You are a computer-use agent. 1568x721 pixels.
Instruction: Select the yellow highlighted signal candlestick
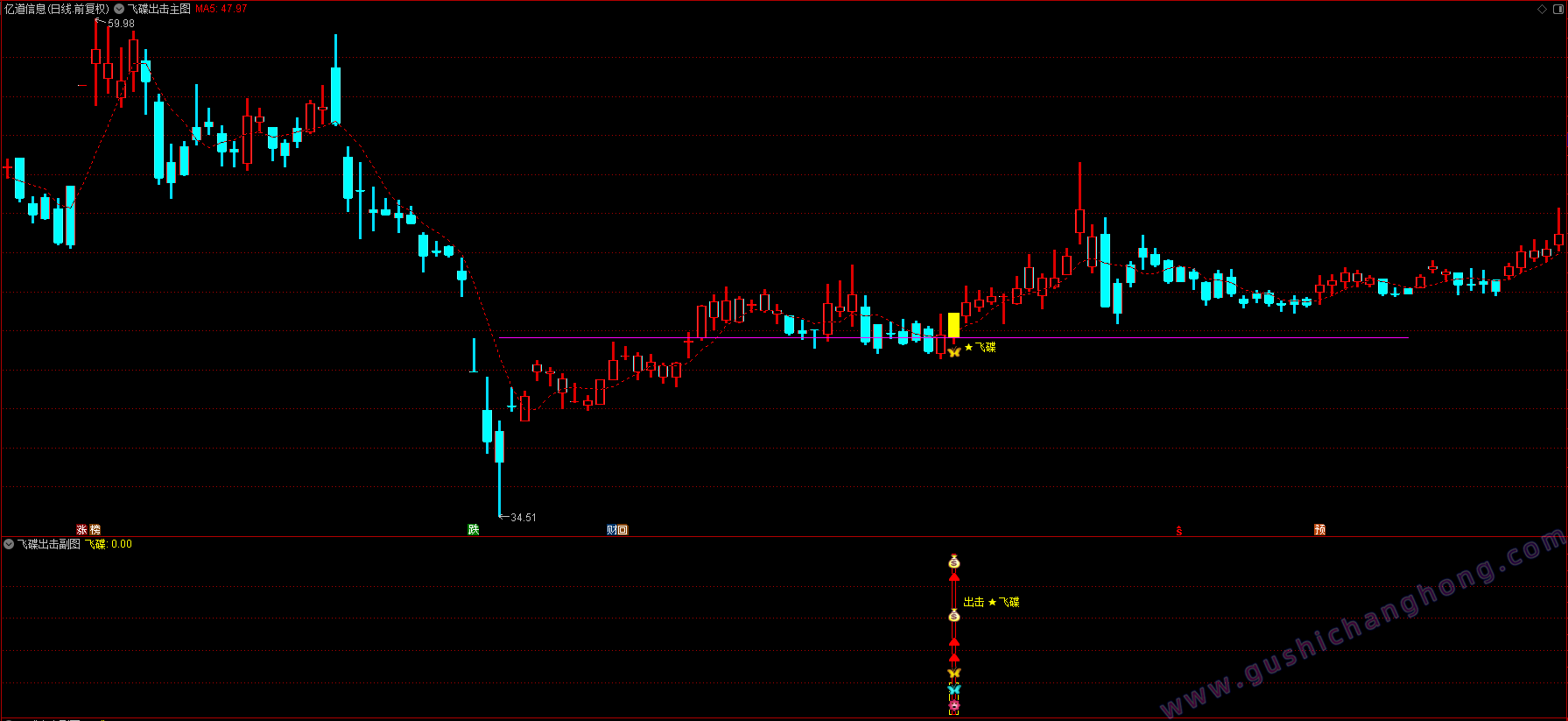click(x=953, y=325)
